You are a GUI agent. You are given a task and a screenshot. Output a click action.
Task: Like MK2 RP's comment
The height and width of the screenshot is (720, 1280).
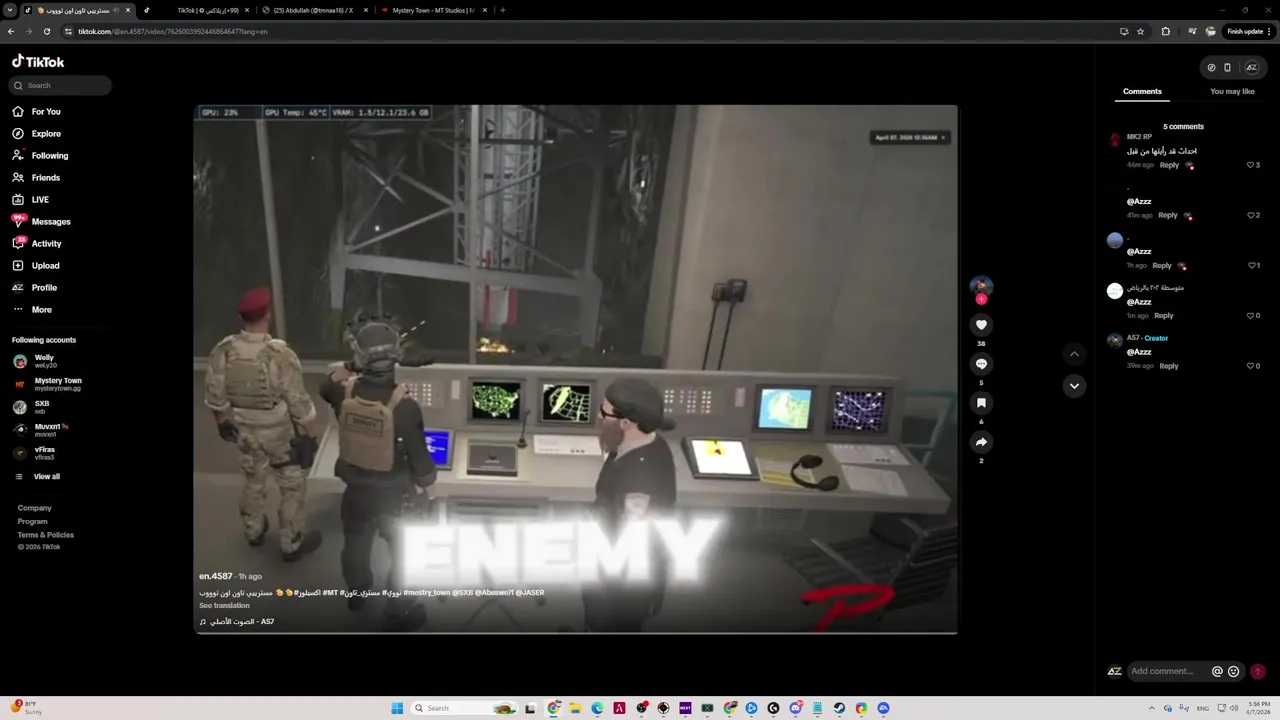[x=1250, y=165]
